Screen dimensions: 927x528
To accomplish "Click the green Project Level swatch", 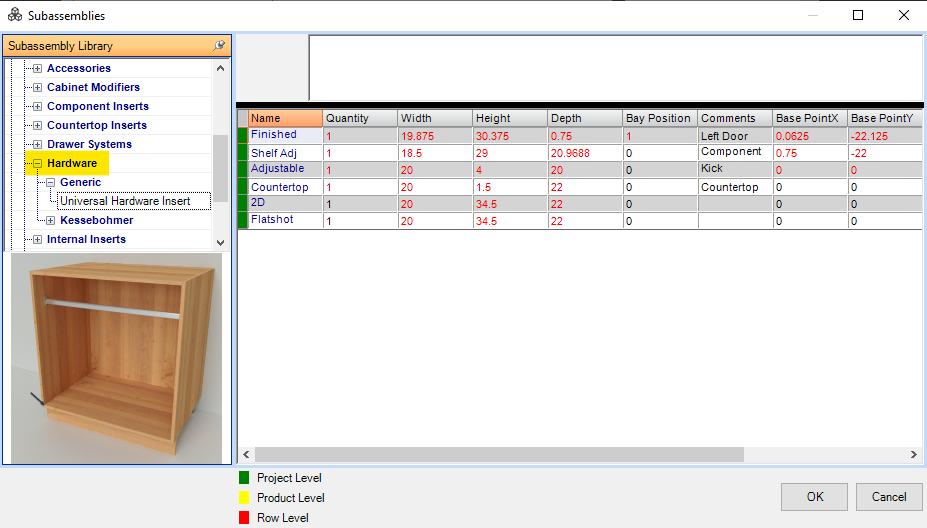I will 245,478.
